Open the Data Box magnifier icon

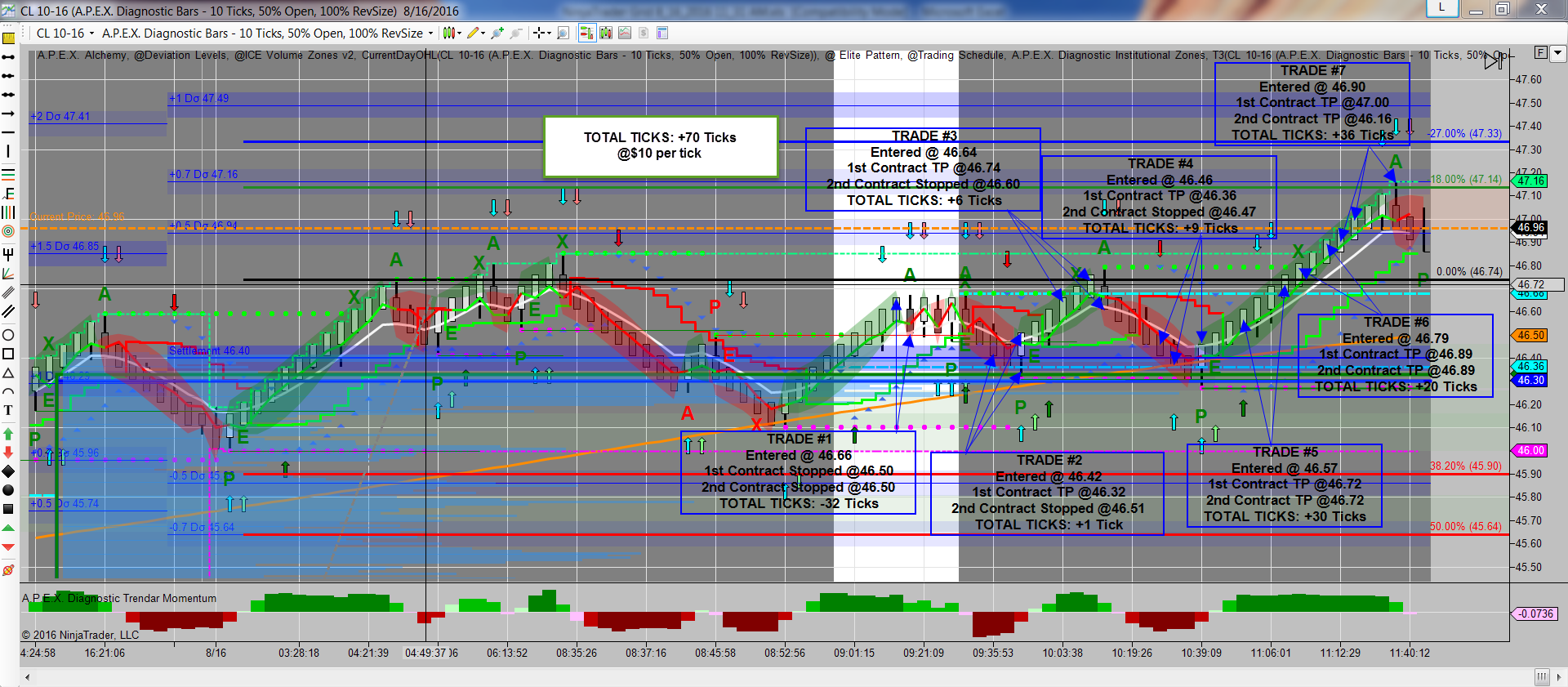pos(563,33)
